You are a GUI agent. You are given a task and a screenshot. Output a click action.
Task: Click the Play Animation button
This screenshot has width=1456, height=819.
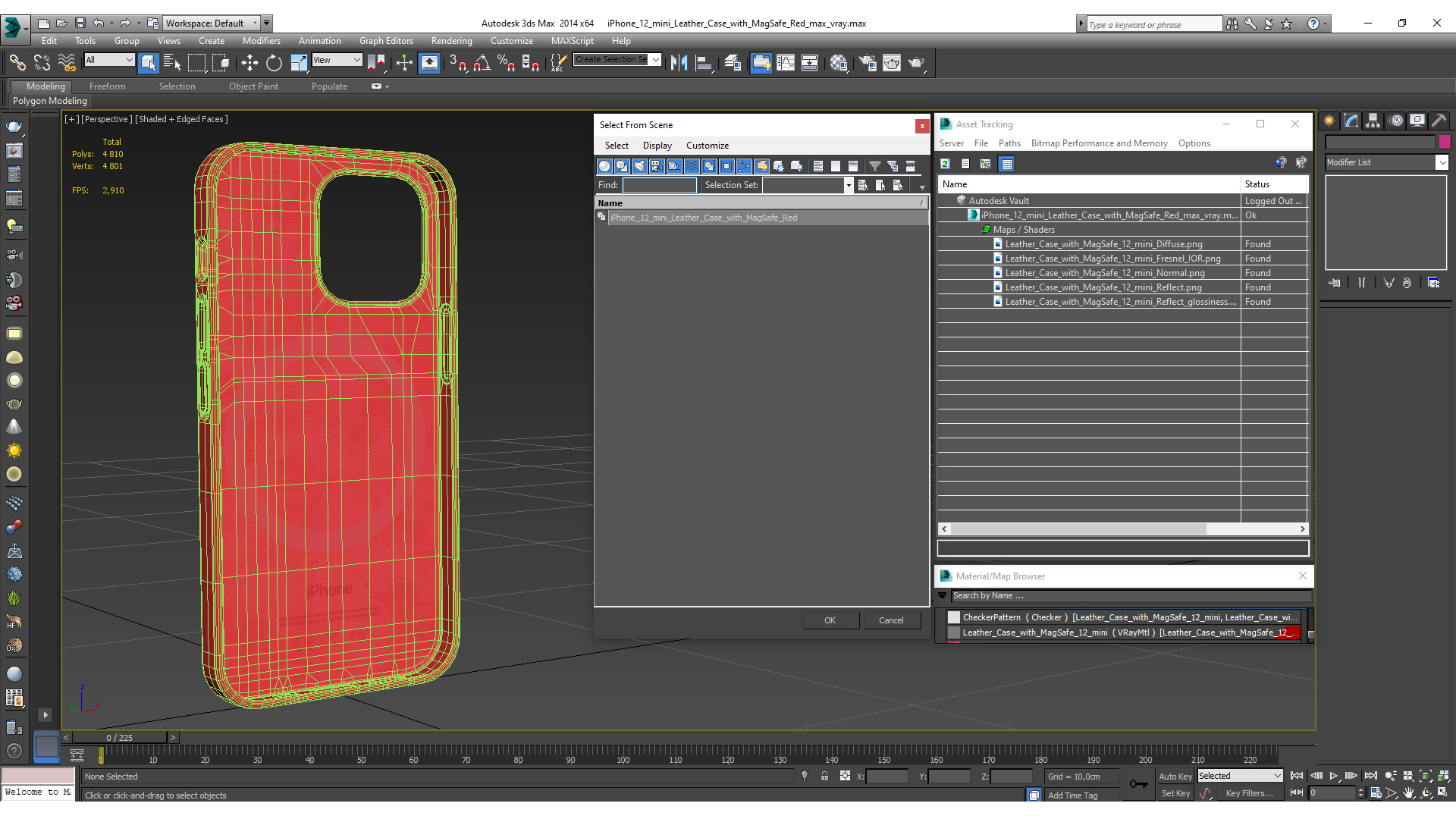pyautogui.click(x=1334, y=776)
